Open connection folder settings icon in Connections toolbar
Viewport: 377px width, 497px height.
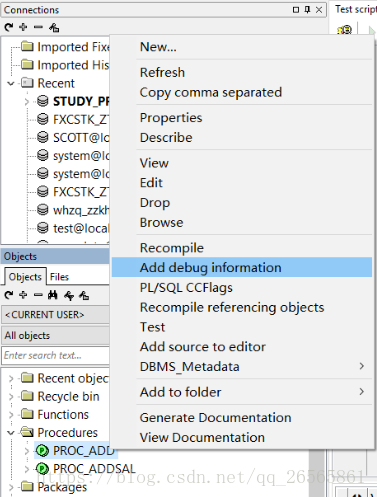[x=54, y=27]
